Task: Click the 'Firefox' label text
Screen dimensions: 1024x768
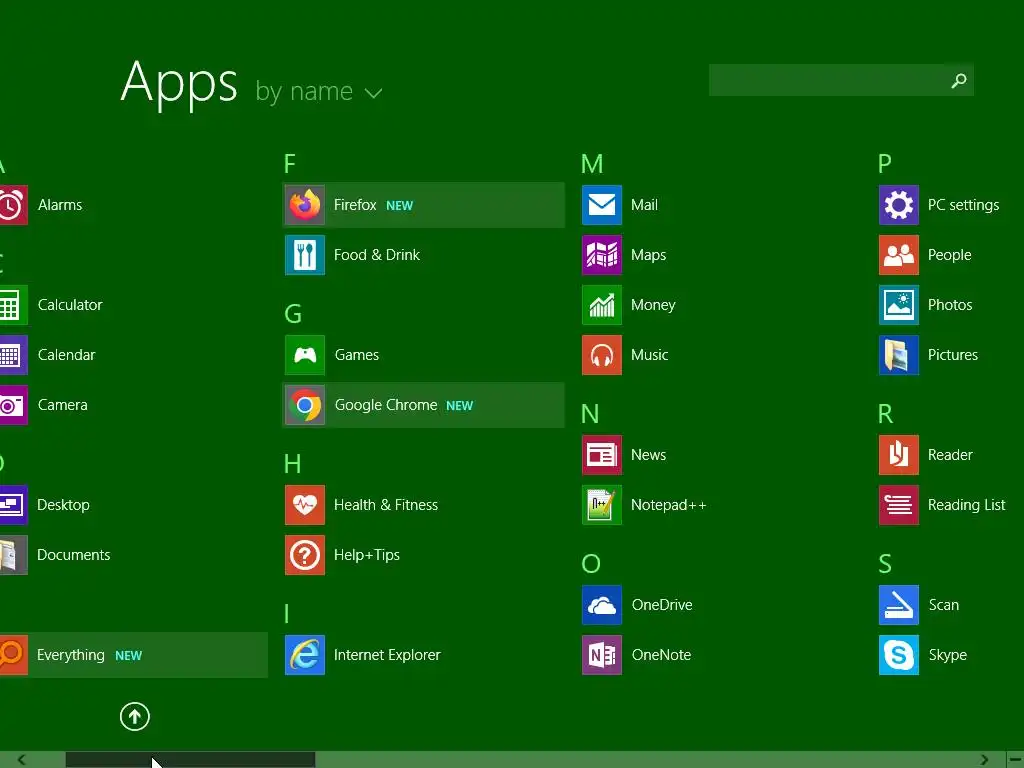Action: coord(355,205)
